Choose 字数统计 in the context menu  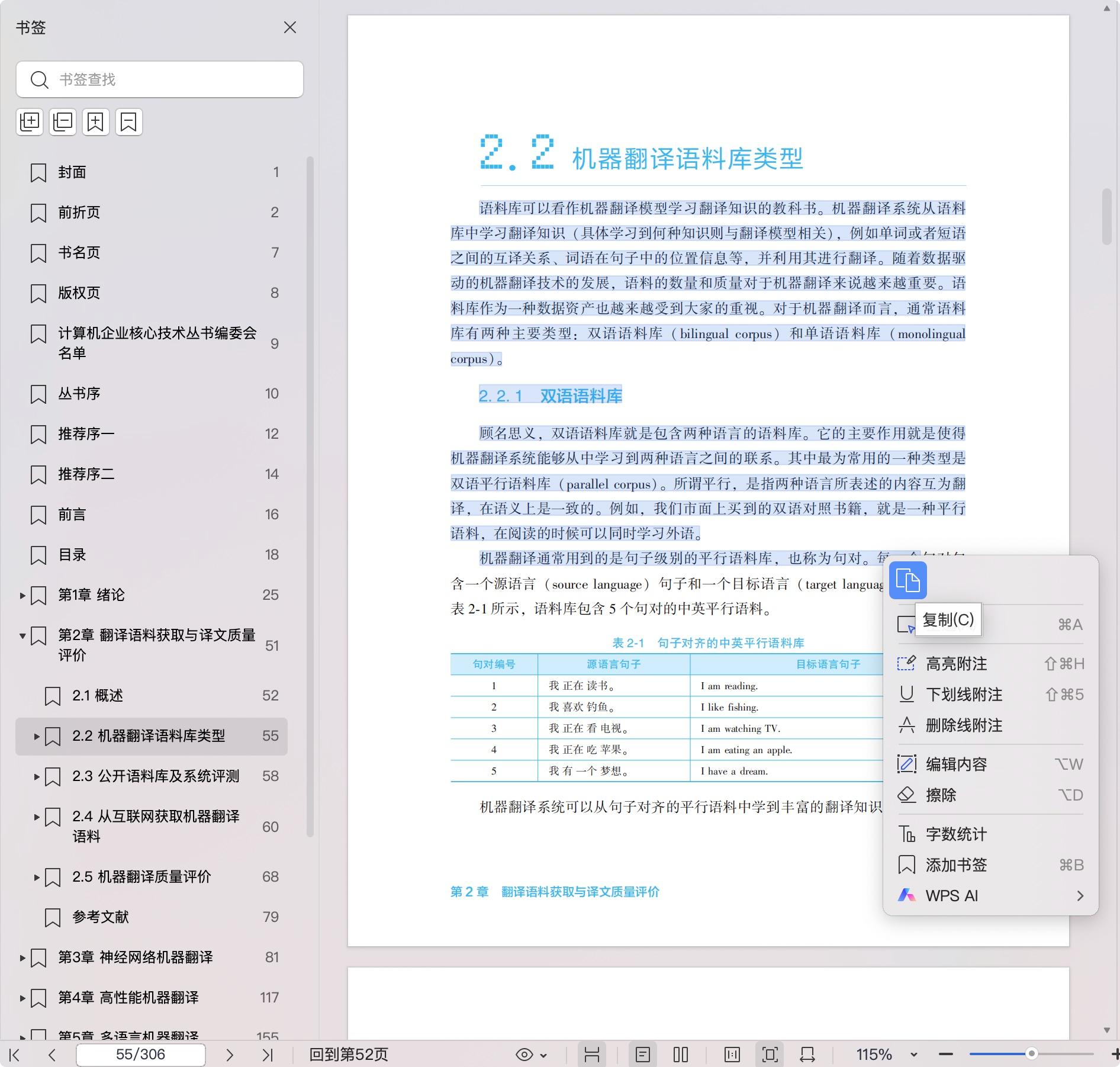956,834
